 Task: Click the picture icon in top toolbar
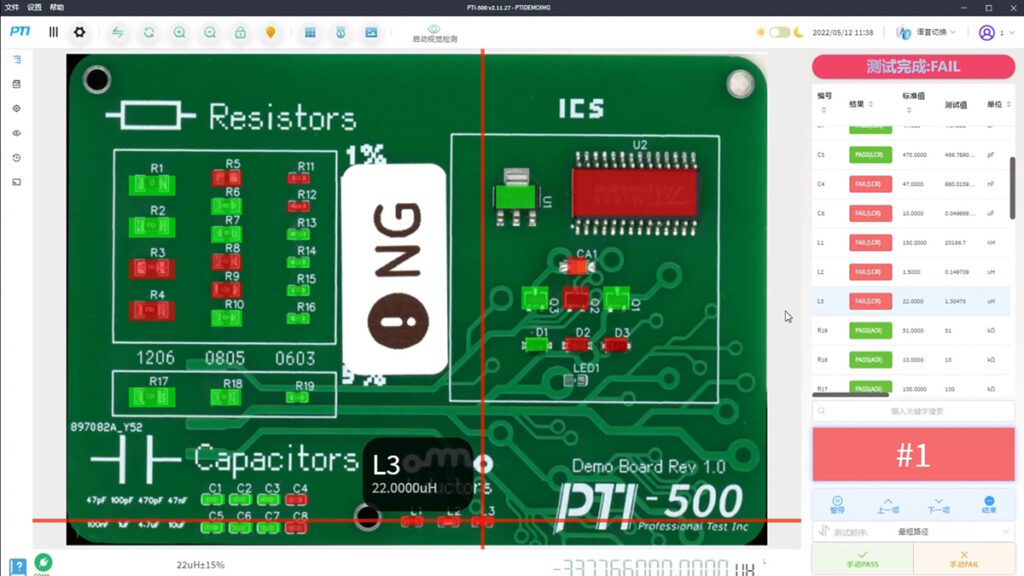[371, 32]
